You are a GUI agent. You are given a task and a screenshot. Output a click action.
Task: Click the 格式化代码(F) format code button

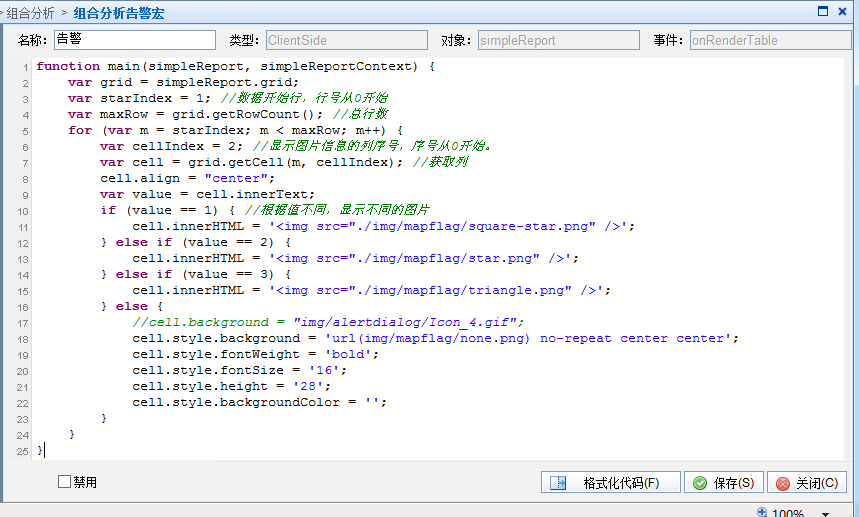pos(611,482)
